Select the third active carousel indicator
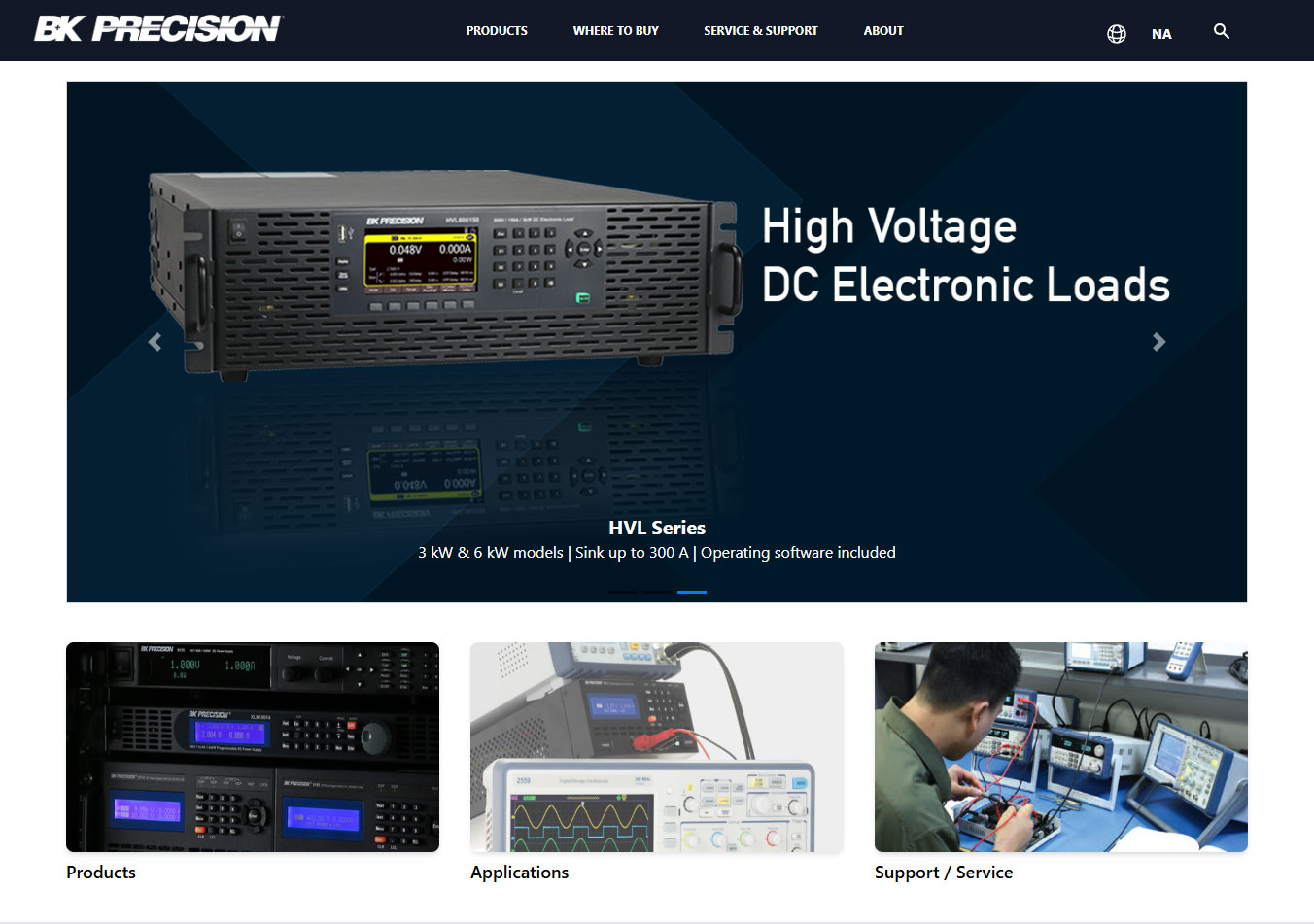 [x=692, y=591]
